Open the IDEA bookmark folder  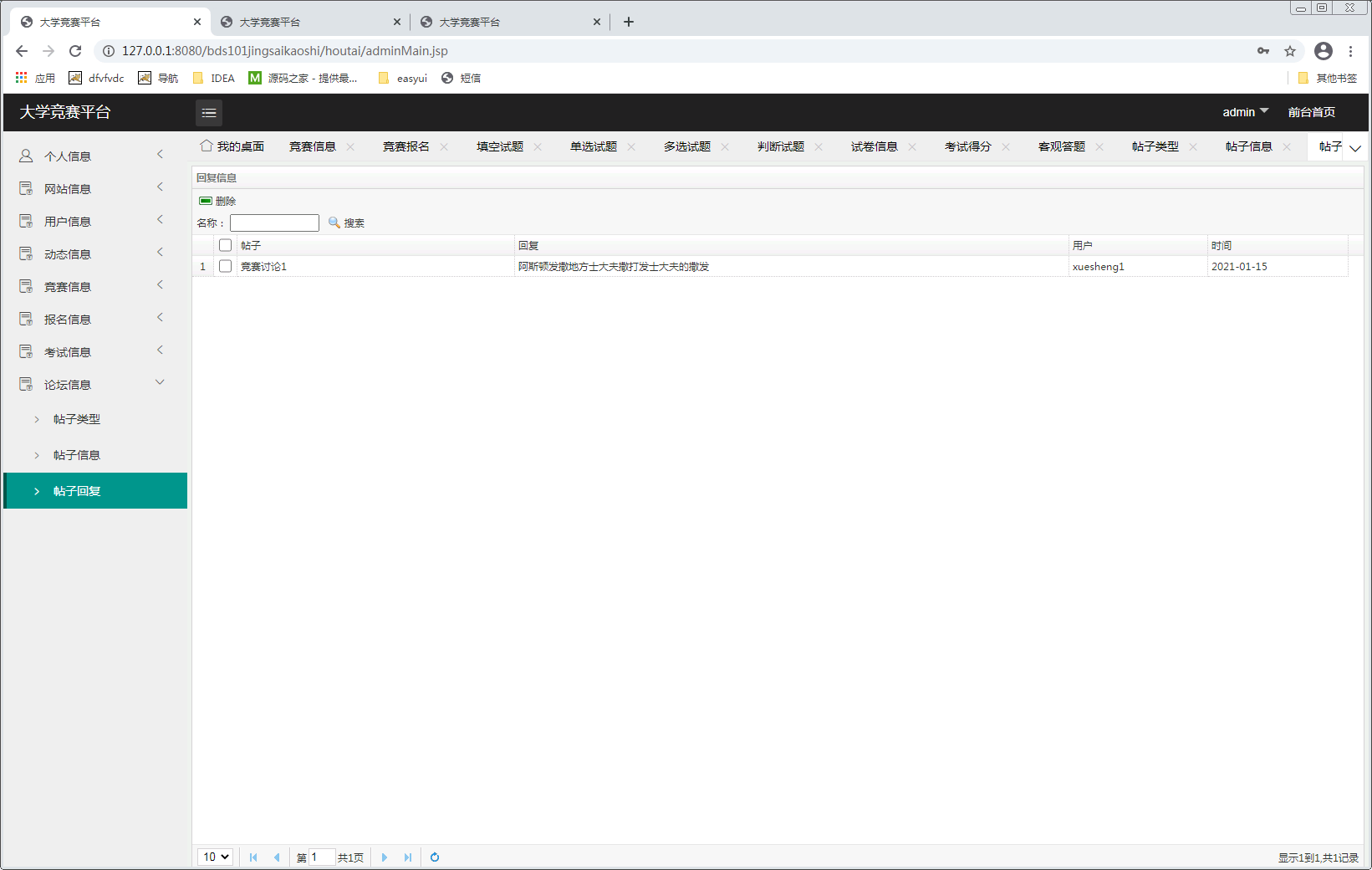click(x=214, y=78)
